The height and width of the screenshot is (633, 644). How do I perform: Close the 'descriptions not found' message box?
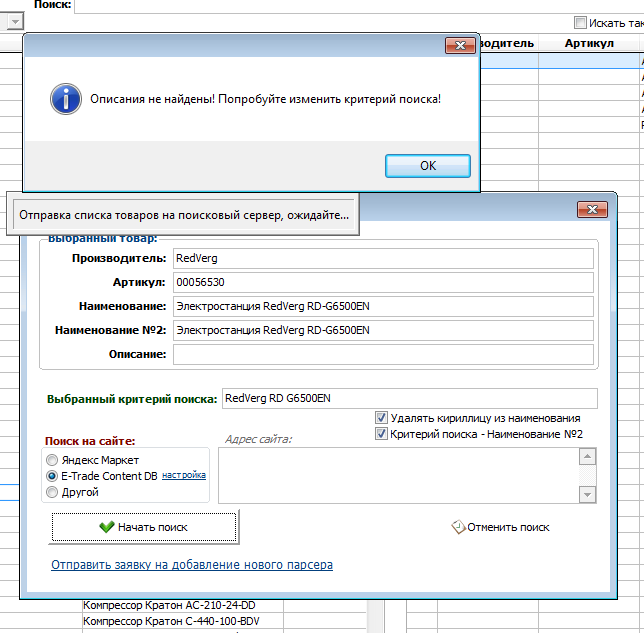460,45
